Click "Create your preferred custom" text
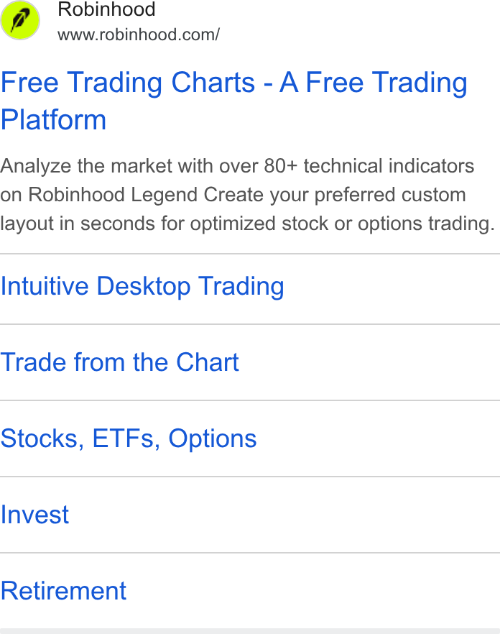 coord(335,195)
